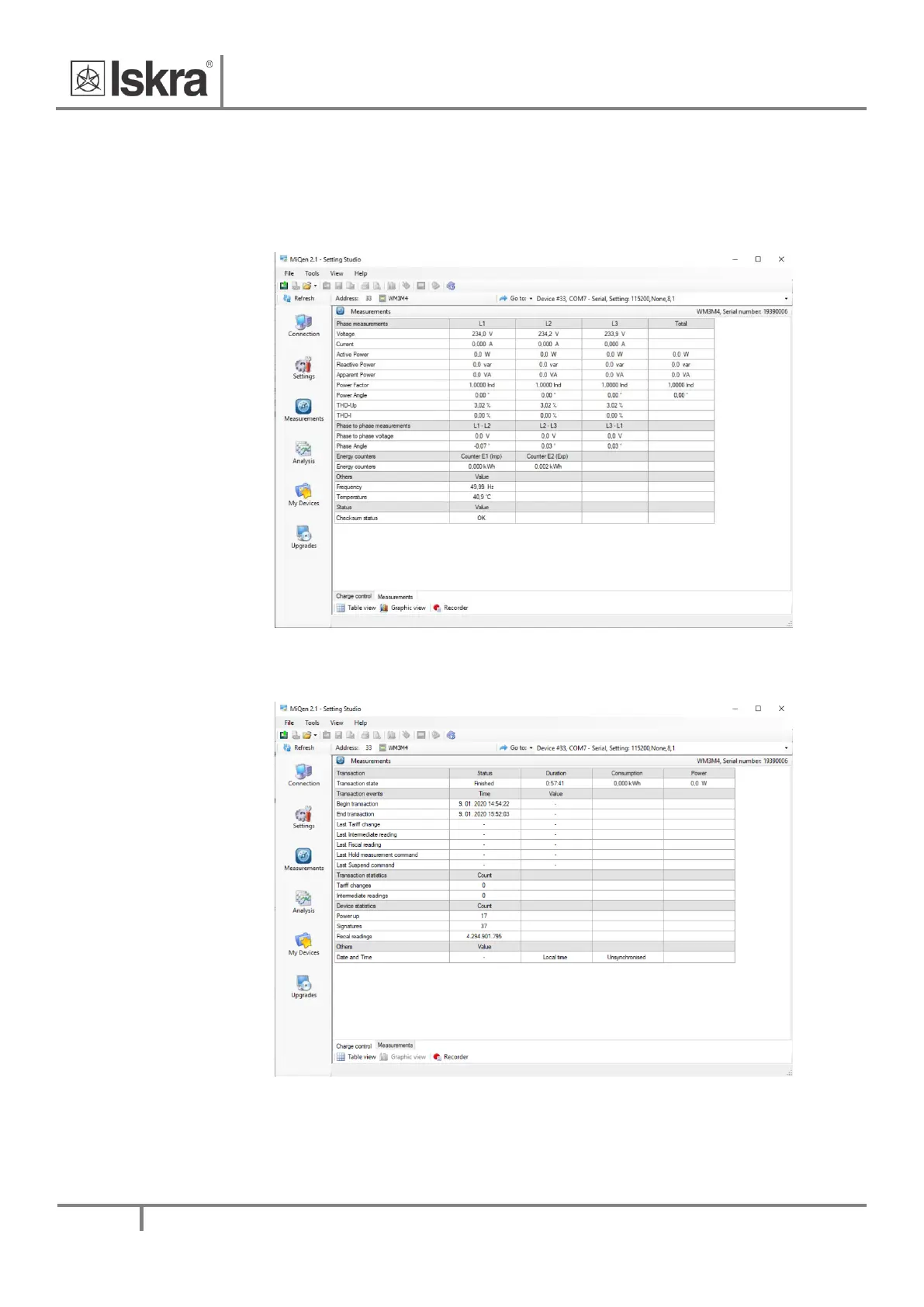Click the WM3M4 device icon, upper window
924x1307 pixels.
pyautogui.click(x=382, y=298)
